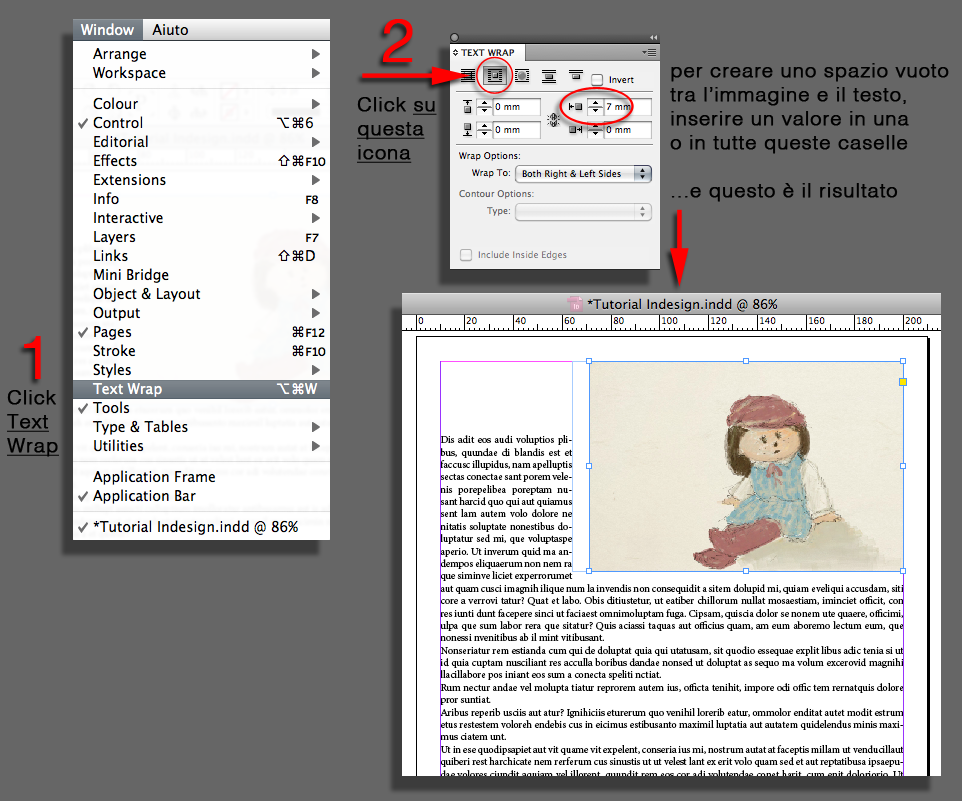Check Include Inside Edges
The width and height of the screenshot is (962, 801).
pyautogui.click(x=465, y=255)
